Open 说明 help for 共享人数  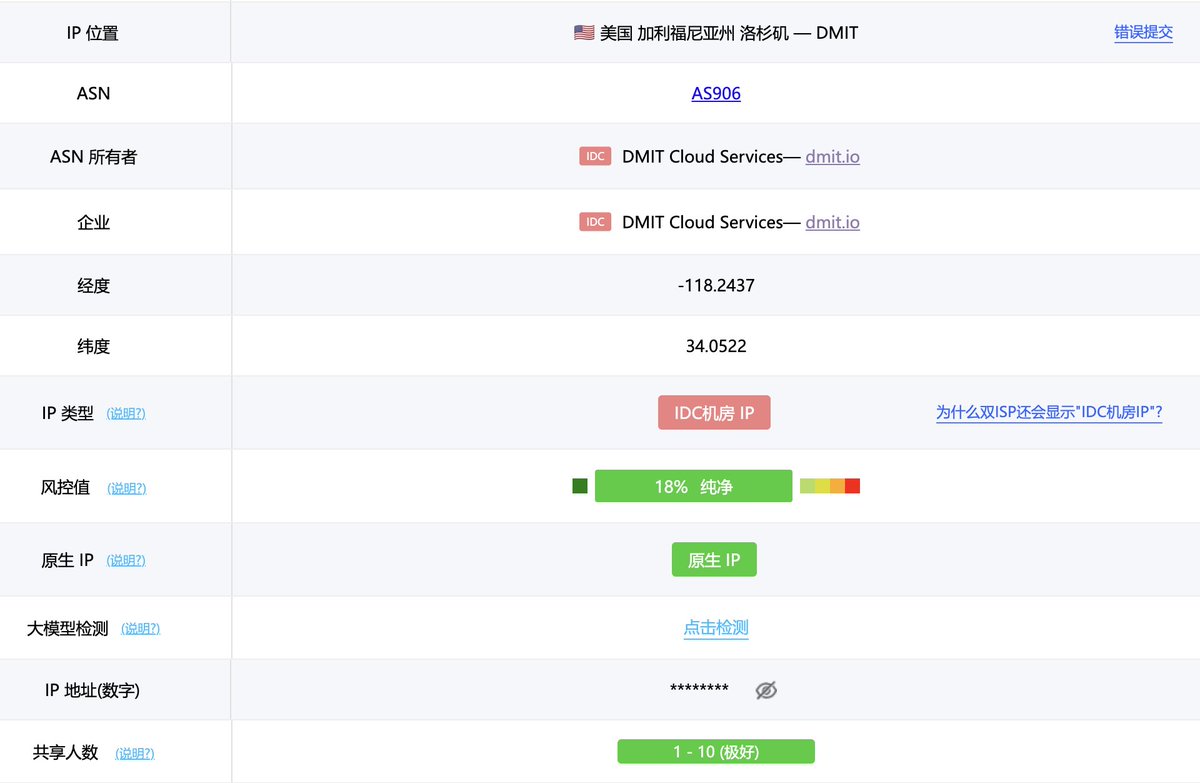pyautogui.click(x=135, y=753)
